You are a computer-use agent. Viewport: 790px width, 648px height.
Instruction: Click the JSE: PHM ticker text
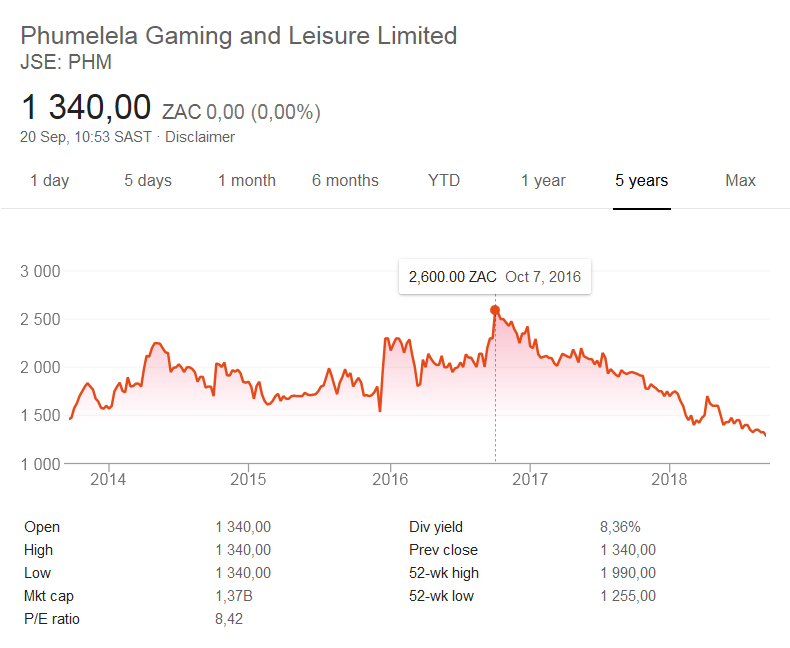click(66, 62)
